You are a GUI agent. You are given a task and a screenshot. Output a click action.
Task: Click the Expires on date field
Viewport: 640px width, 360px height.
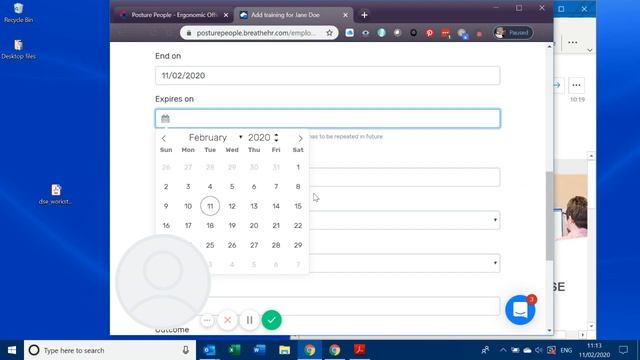point(327,119)
